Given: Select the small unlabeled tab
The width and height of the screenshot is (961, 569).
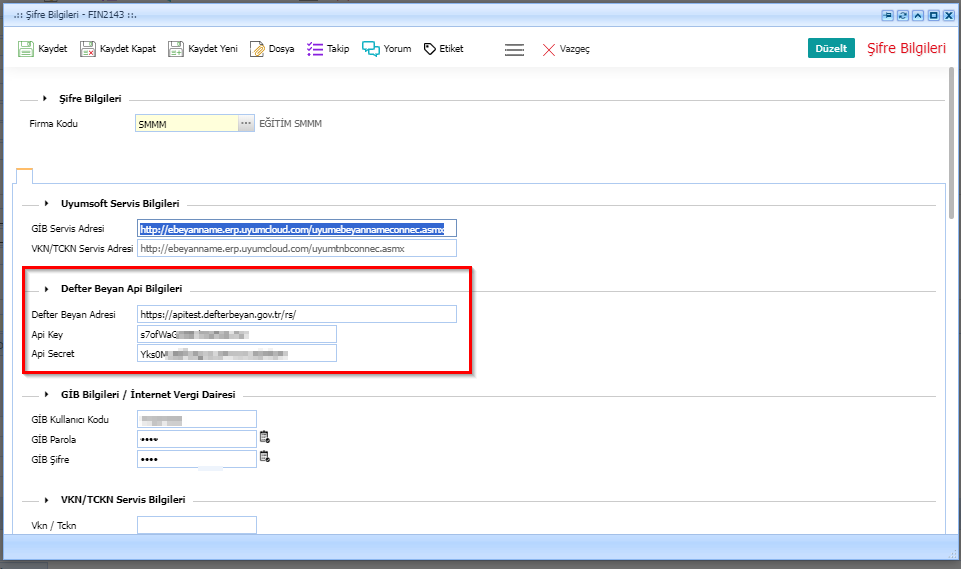Looking at the screenshot, I should (24, 175).
